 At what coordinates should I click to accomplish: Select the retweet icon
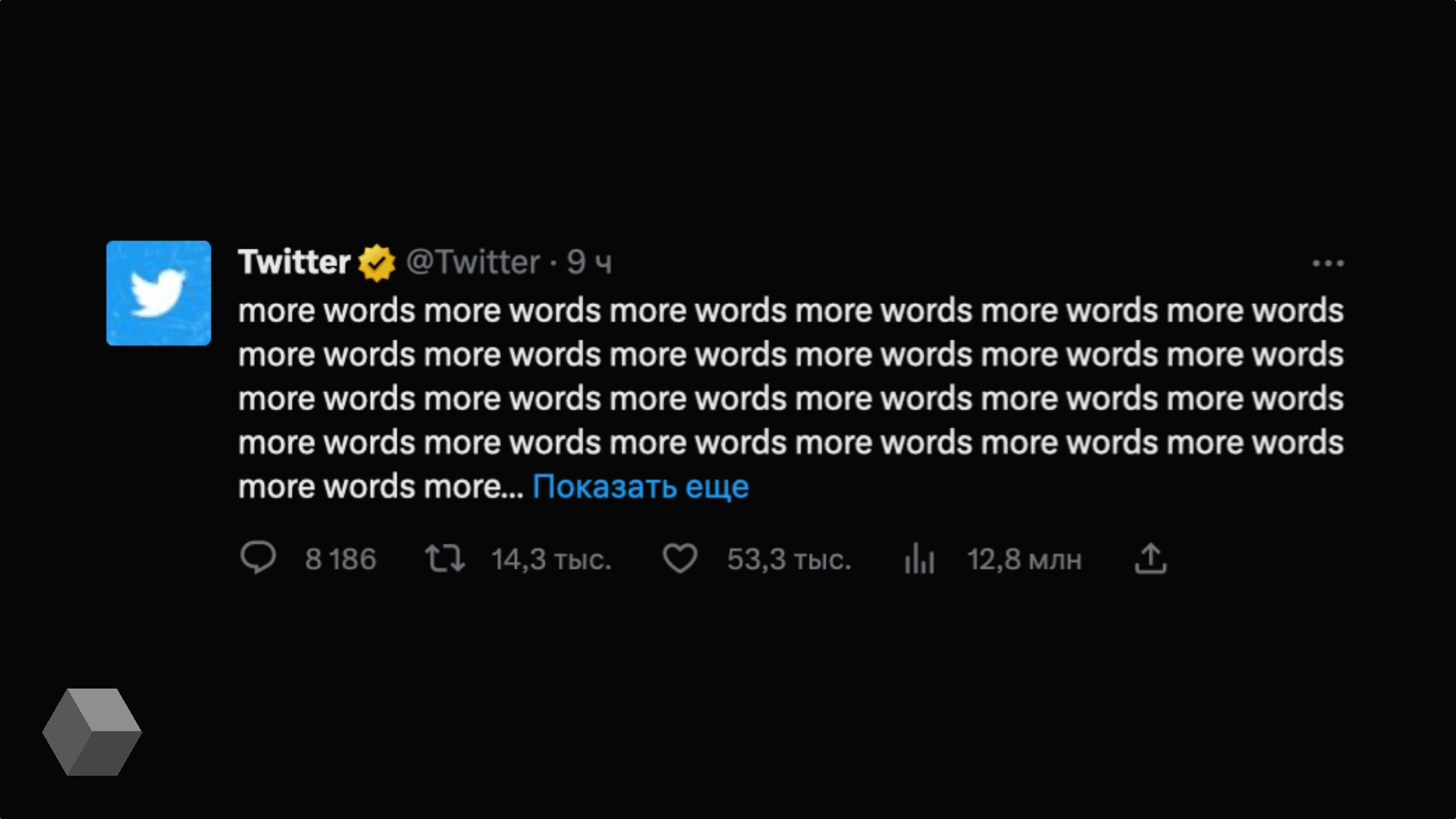(x=444, y=559)
